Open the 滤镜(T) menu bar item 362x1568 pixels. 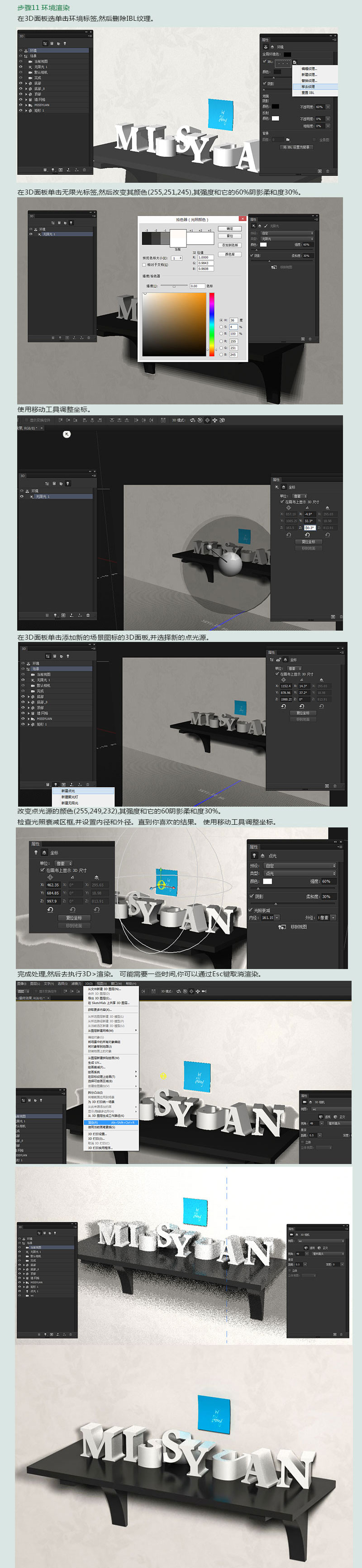point(76,984)
